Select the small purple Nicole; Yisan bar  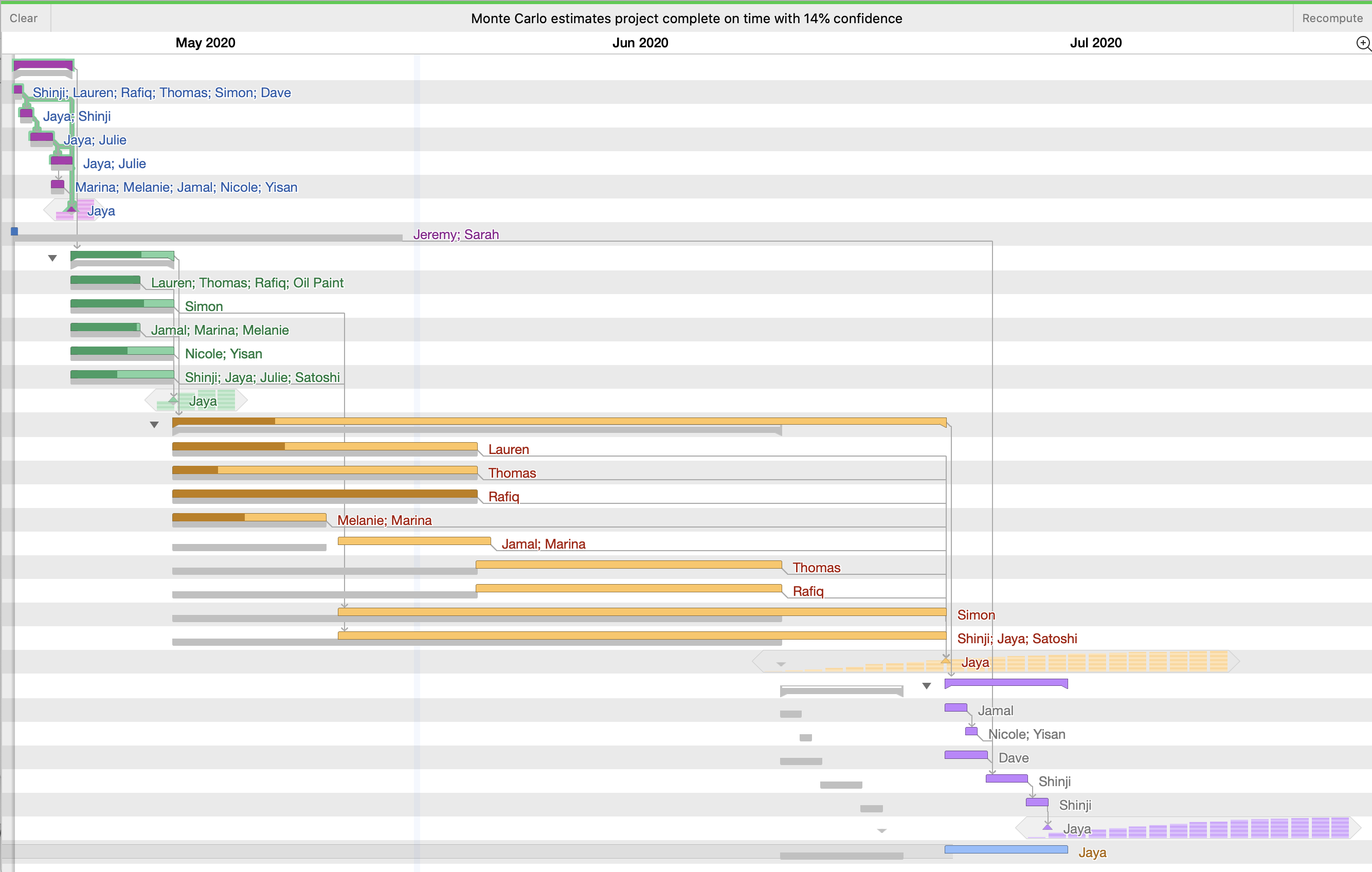click(x=971, y=731)
